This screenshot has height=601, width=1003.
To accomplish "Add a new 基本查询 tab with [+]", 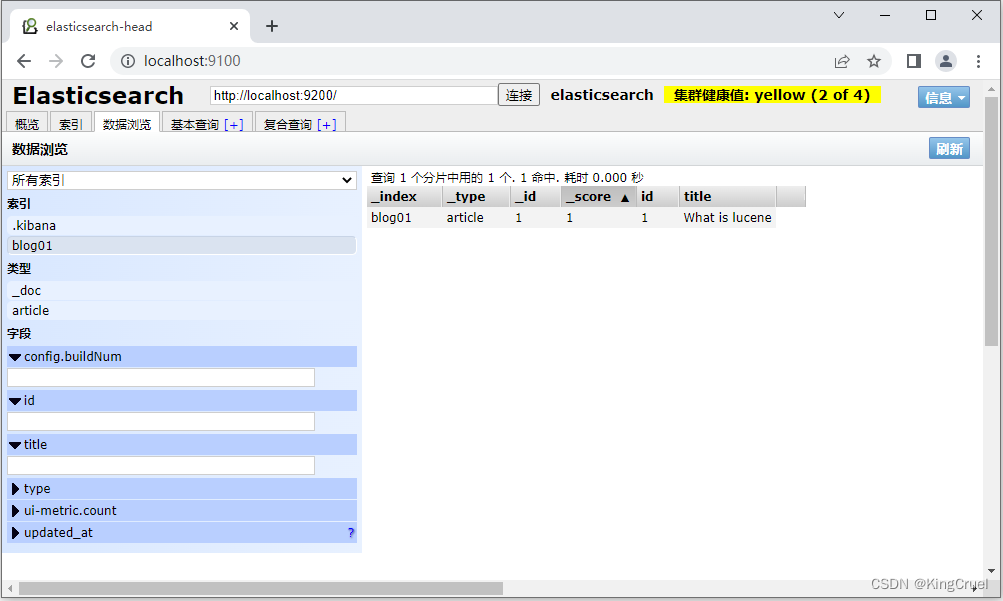I will pyautogui.click(x=233, y=125).
